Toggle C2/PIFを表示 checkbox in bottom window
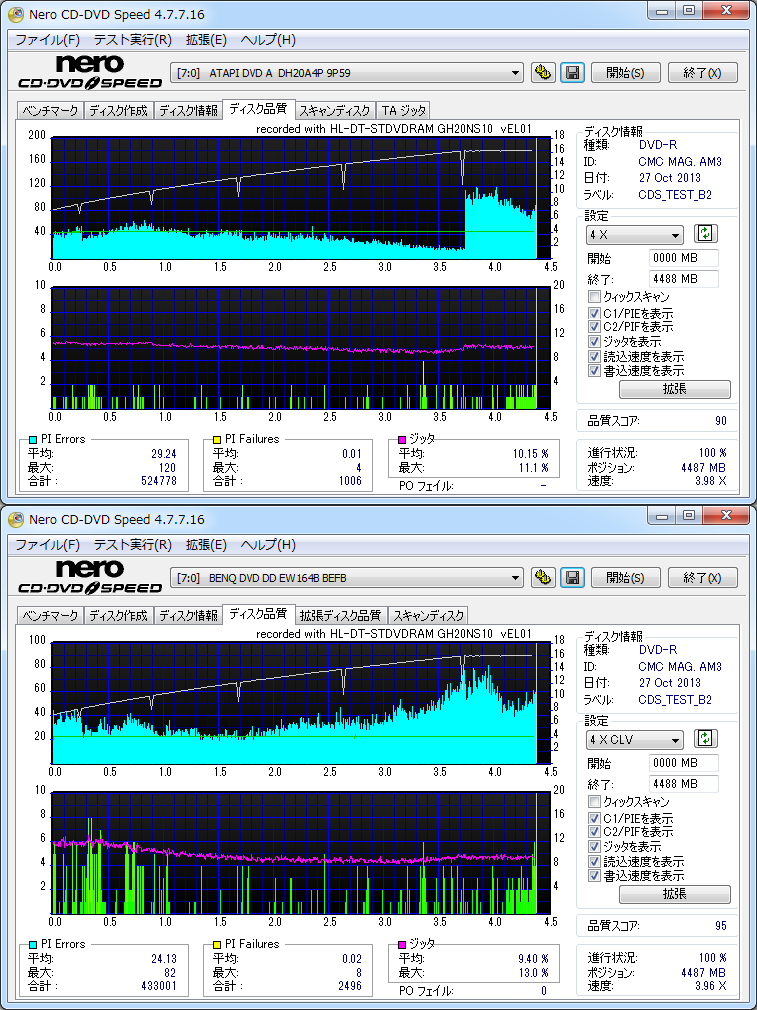Viewport: 757px width, 1010px height. [594, 832]
